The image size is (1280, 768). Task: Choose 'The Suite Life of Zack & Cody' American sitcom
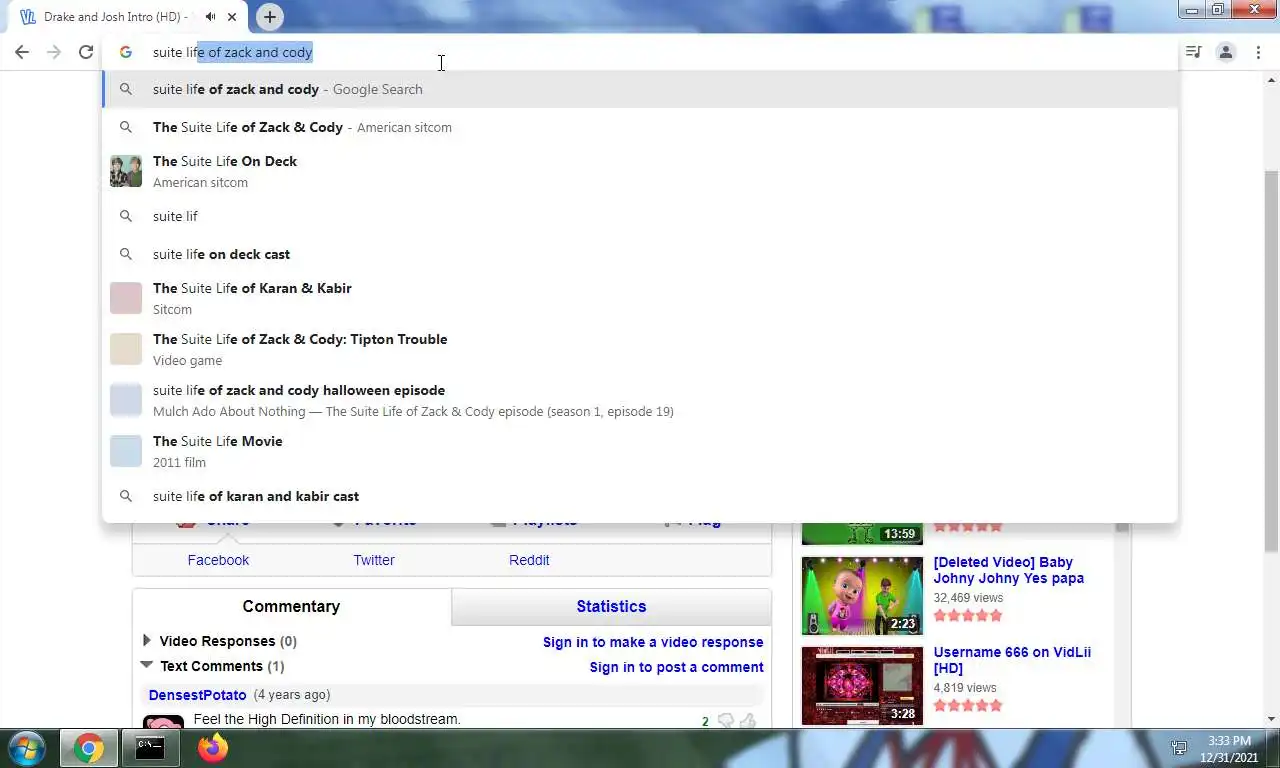pyautogui.click(x=640, y=127)
